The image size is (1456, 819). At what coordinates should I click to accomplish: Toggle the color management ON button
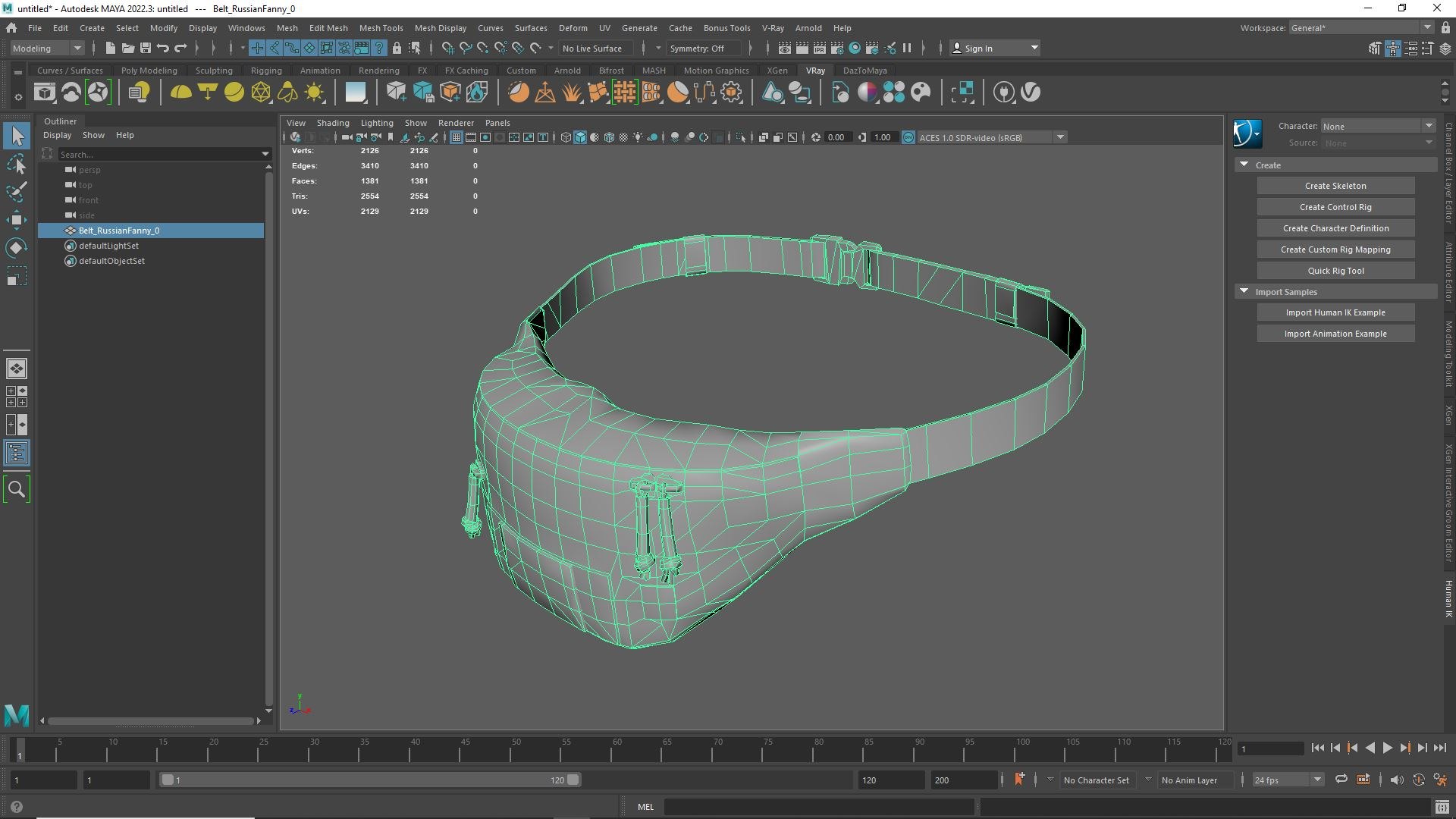coord(908,137)
